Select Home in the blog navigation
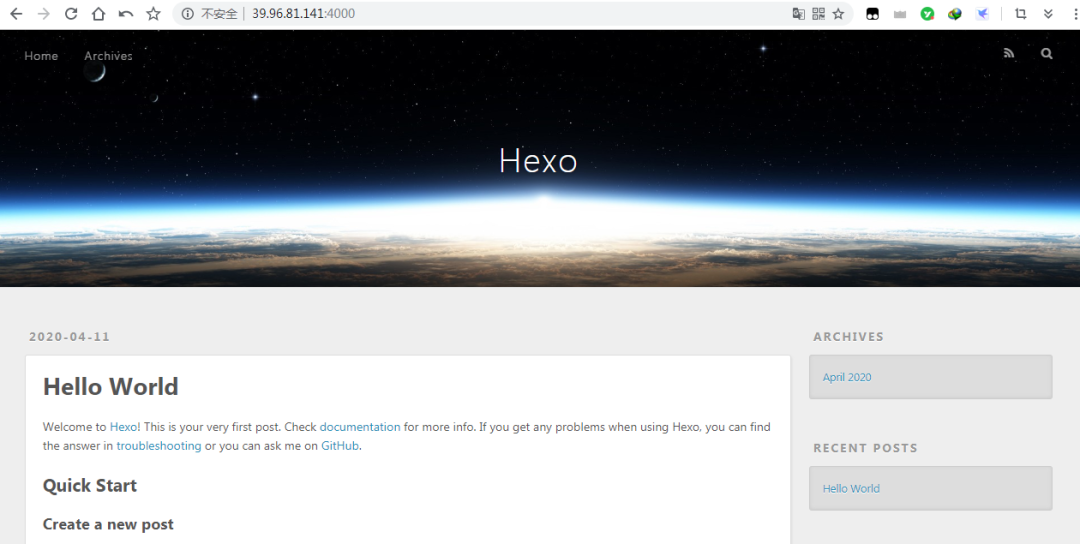Image resolution: width=1080 pixels, height=544 pixels. pyautogui.click(x=41, y=56)
